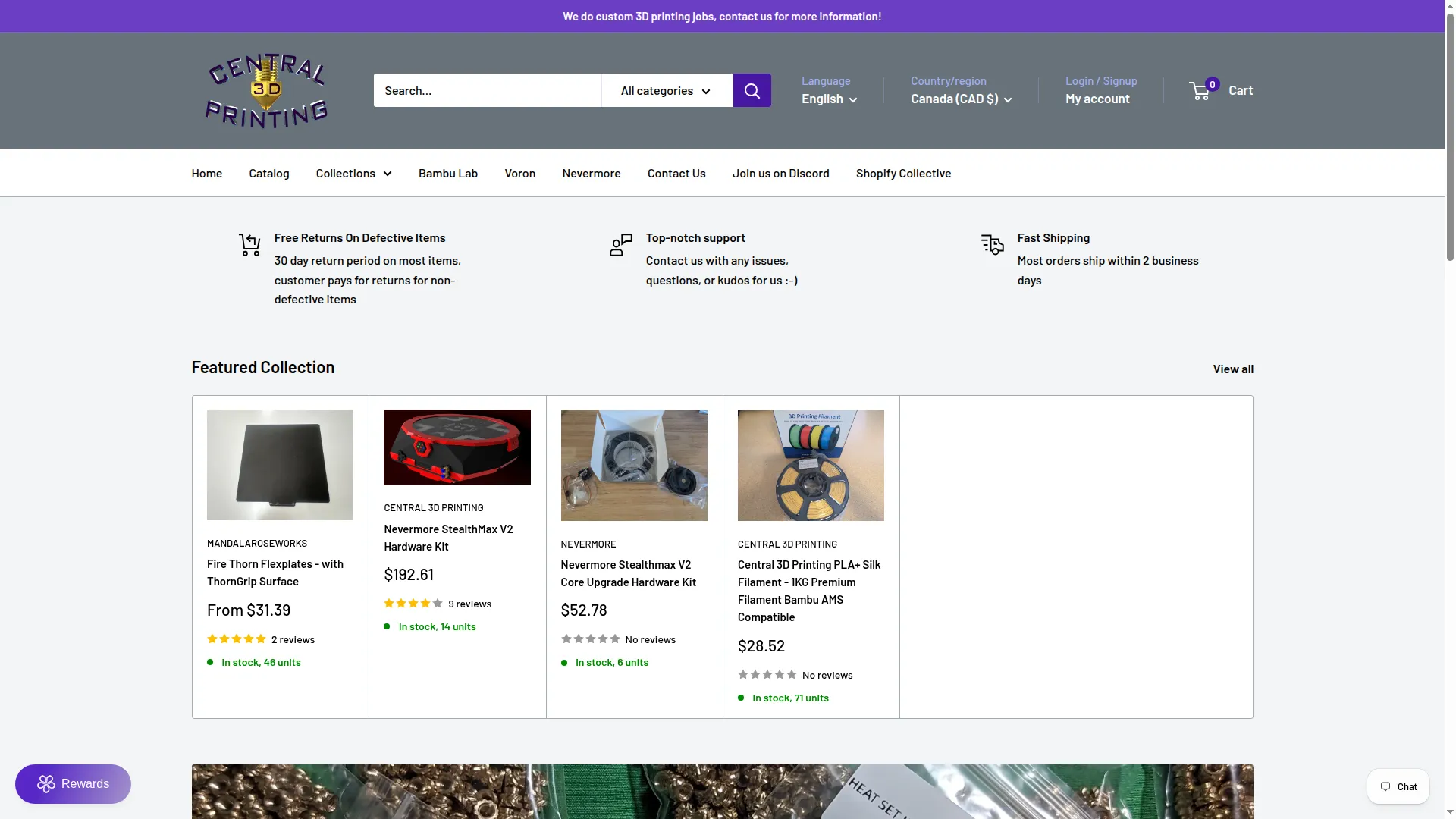Click the 'In stock, 46 units' text
The width and height of the screenshot is (1456, 819).
click(x=261, y=662)
